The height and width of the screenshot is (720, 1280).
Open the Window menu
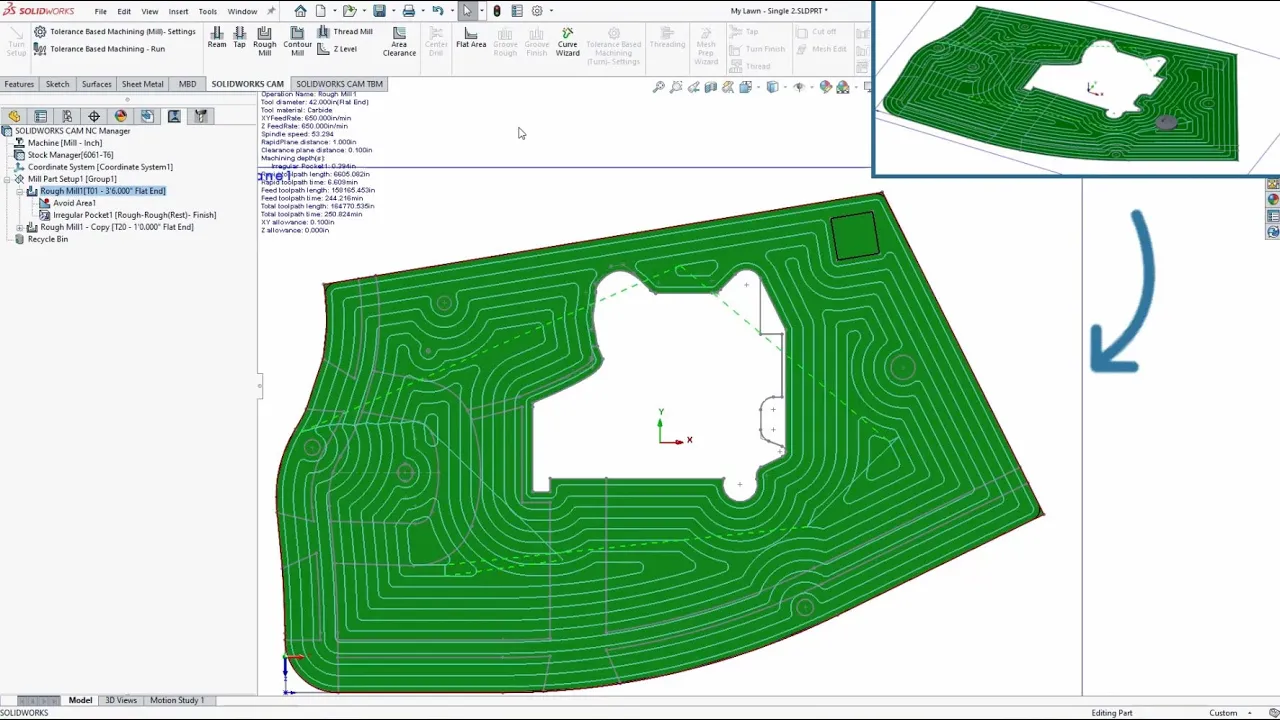coord(242,11)
